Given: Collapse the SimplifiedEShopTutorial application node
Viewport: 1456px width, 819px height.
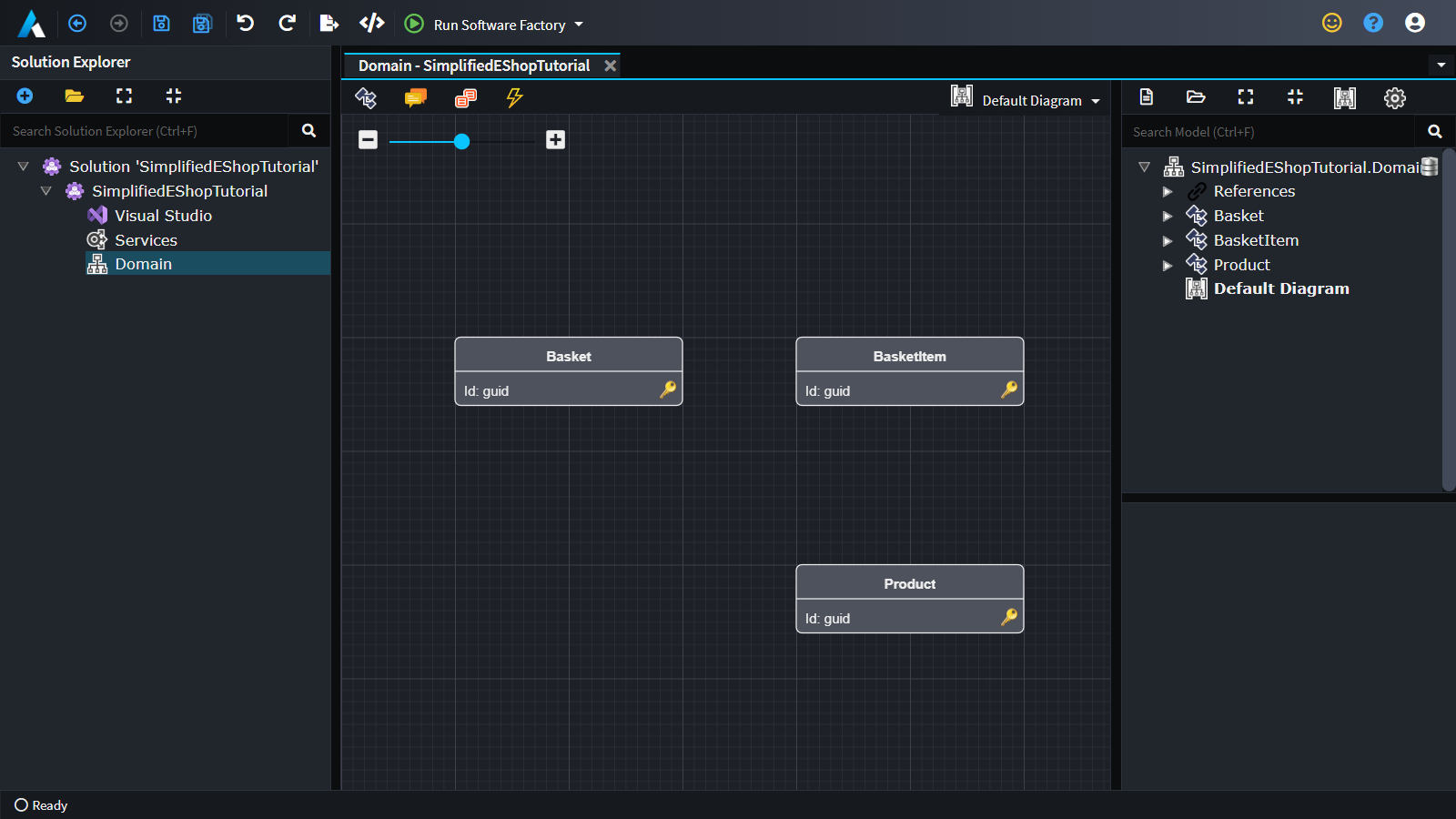Looking at the screenshot, I should (x=45, y=191).
